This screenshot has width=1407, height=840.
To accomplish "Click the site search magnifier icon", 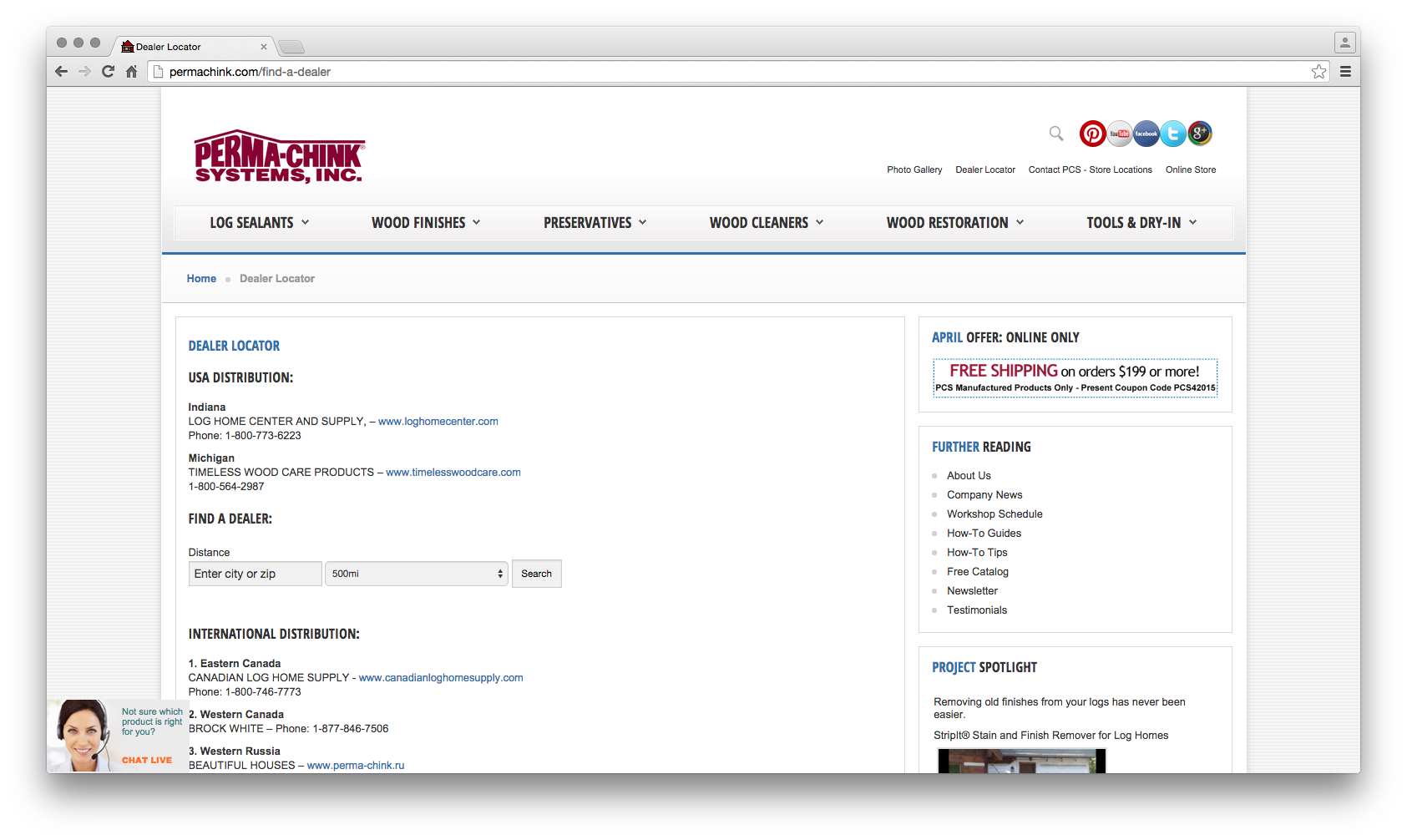I will point(1056,134).
